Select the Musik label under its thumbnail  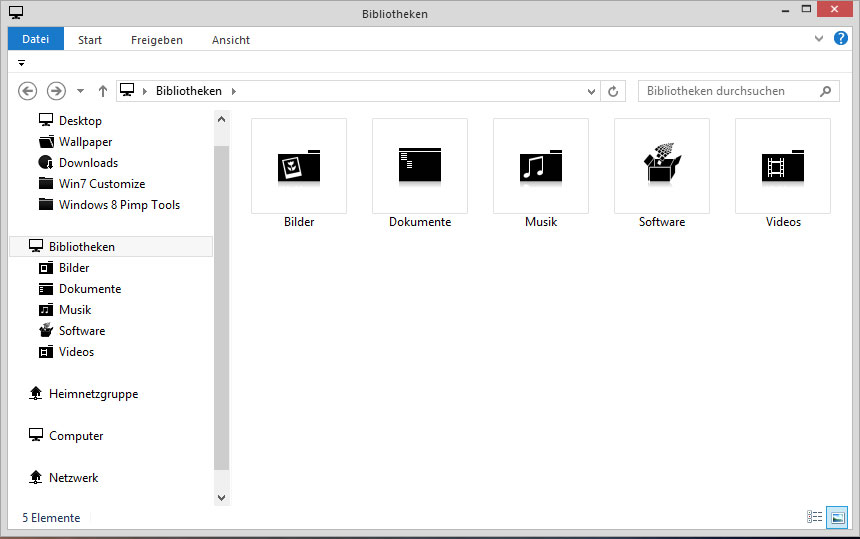tap(541, 222)
